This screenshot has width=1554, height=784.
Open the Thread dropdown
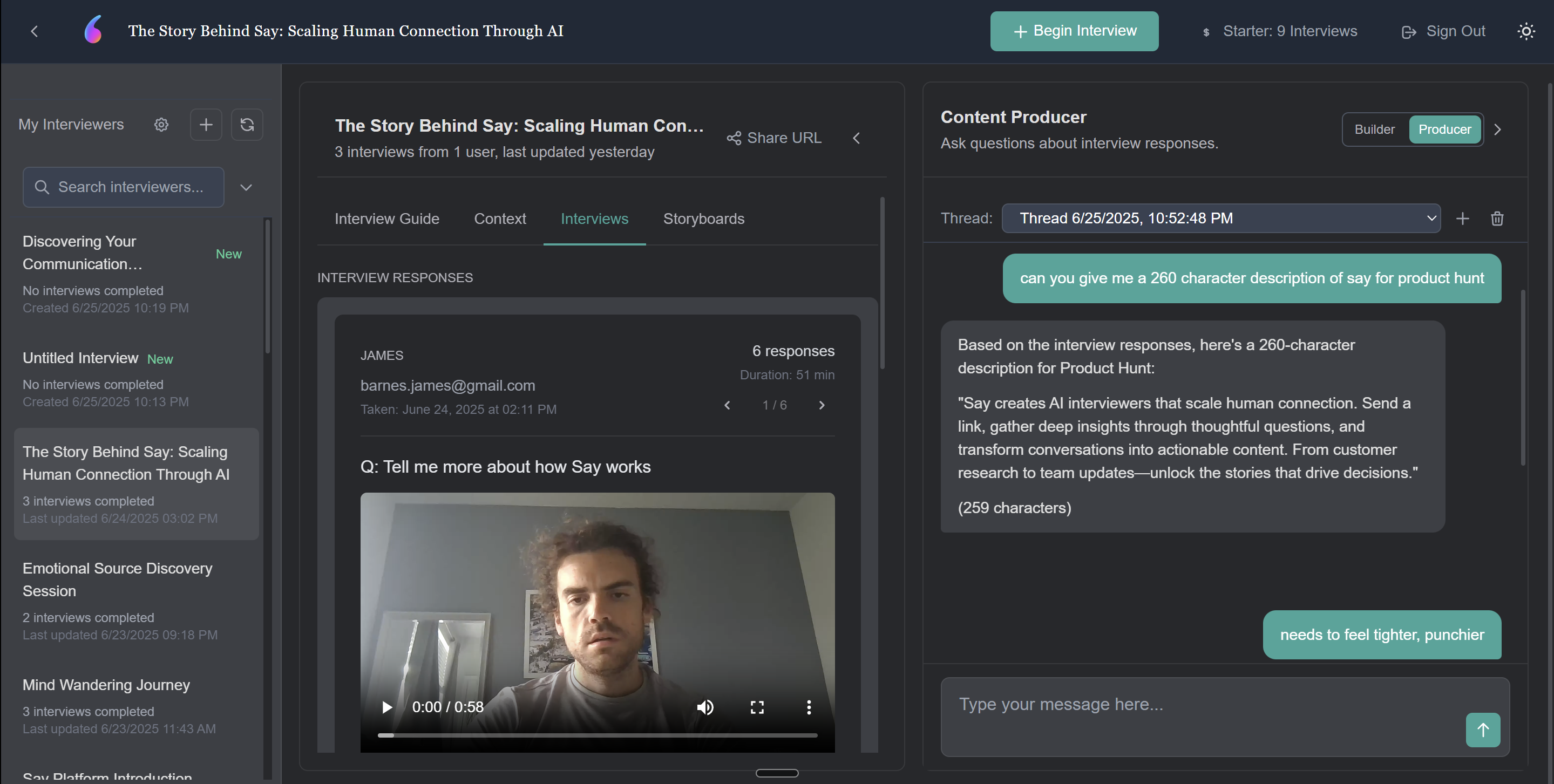point(1221,219)
